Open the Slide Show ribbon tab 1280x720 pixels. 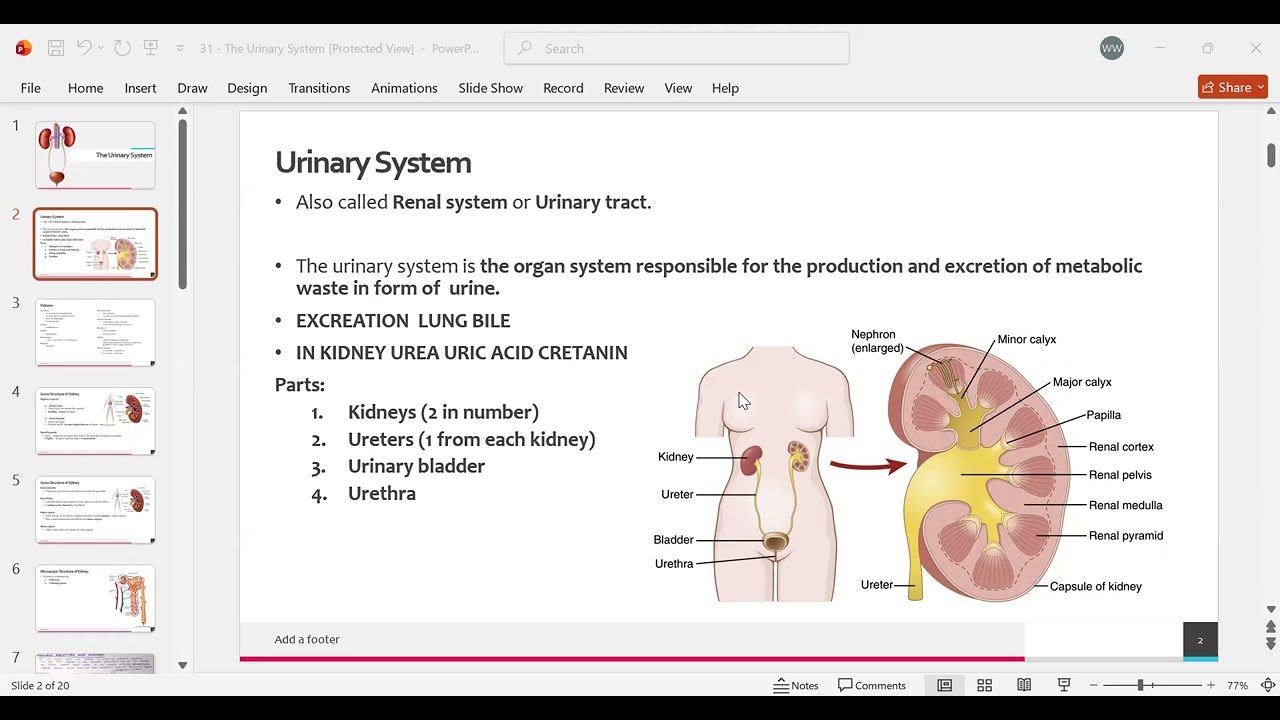click(x=491, y=88)
